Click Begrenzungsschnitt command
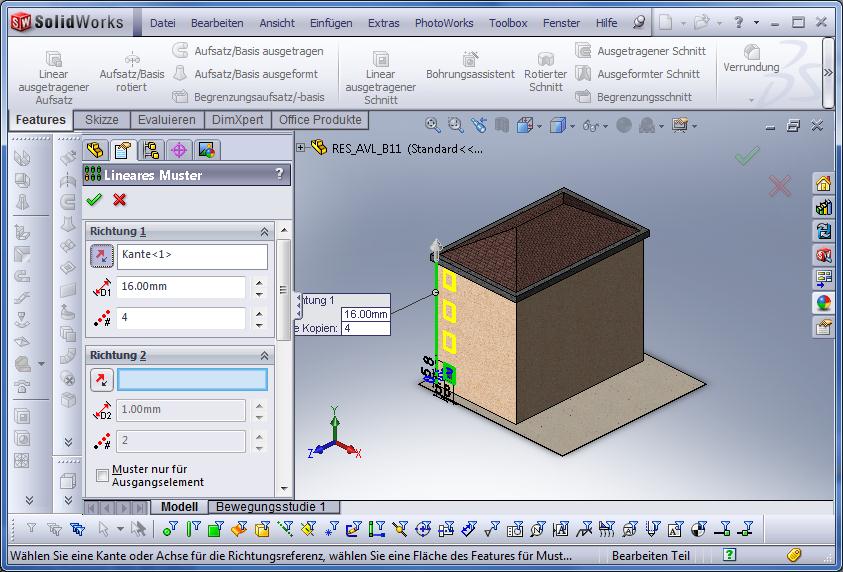This screenshot has height=572, width=843. pyautogui.click(x=644, y=97)
